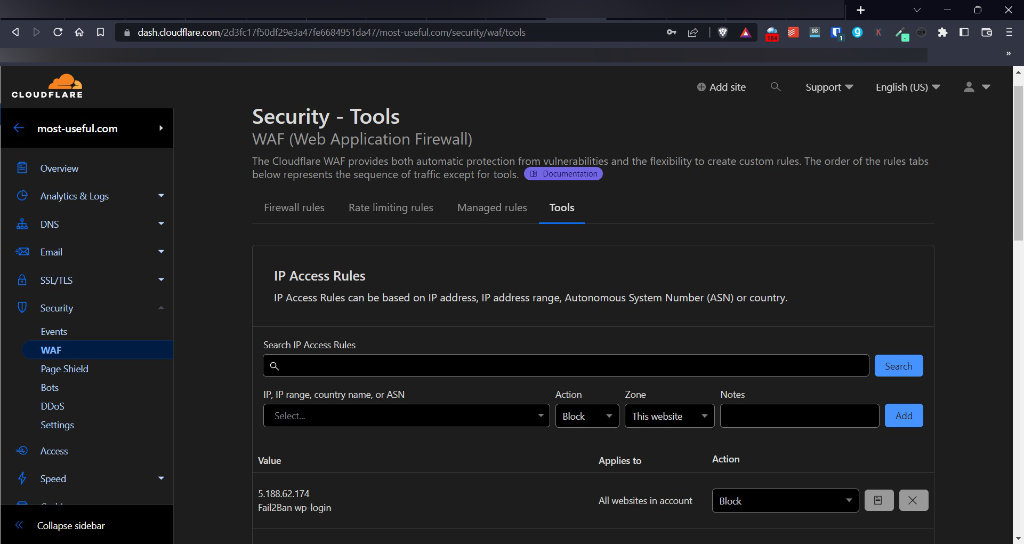Viewport: 1024px width, 544px height.
Task: Delete the 5.188.62.174 rule with X button
Action: tap(913, 500)
